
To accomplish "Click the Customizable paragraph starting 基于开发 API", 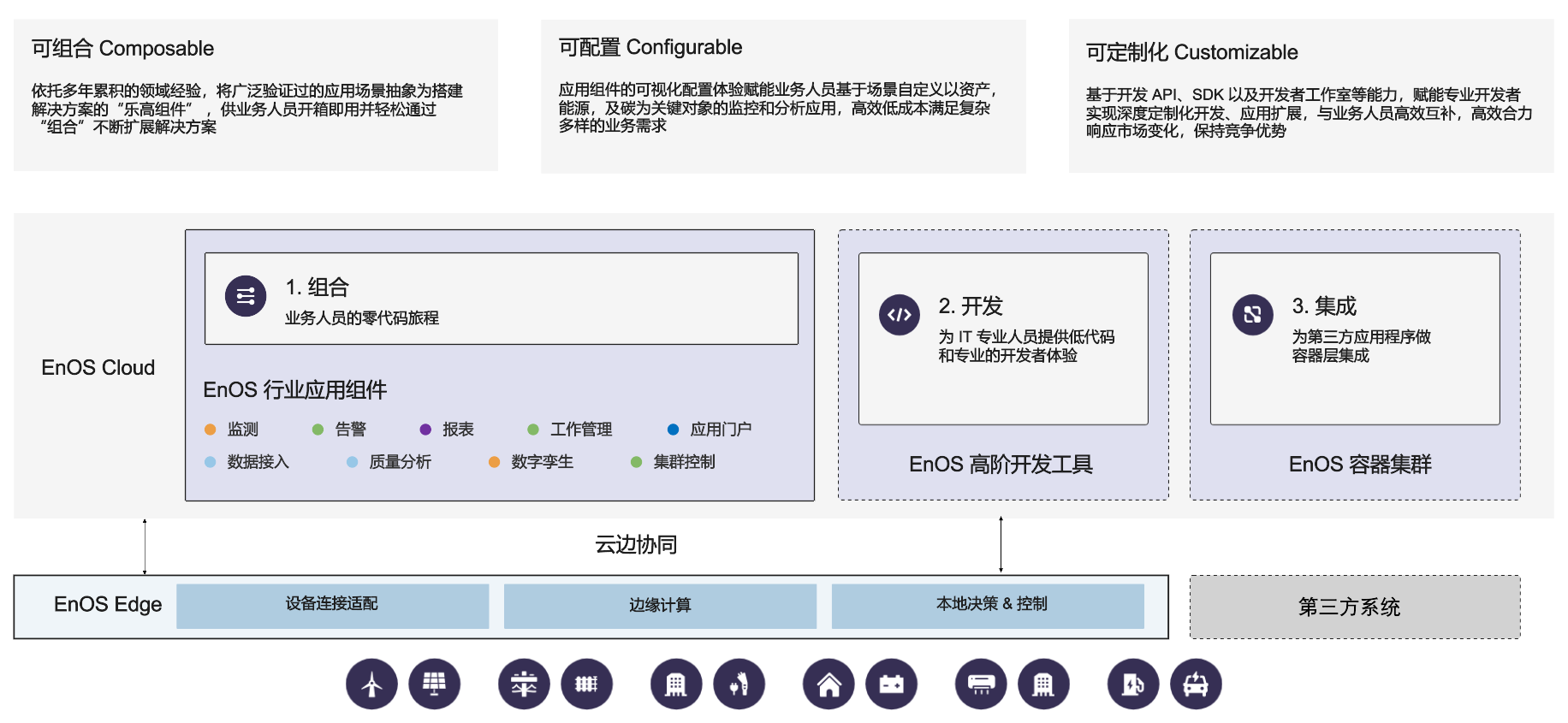I will pyautogui.click(x=1310, y=113).
